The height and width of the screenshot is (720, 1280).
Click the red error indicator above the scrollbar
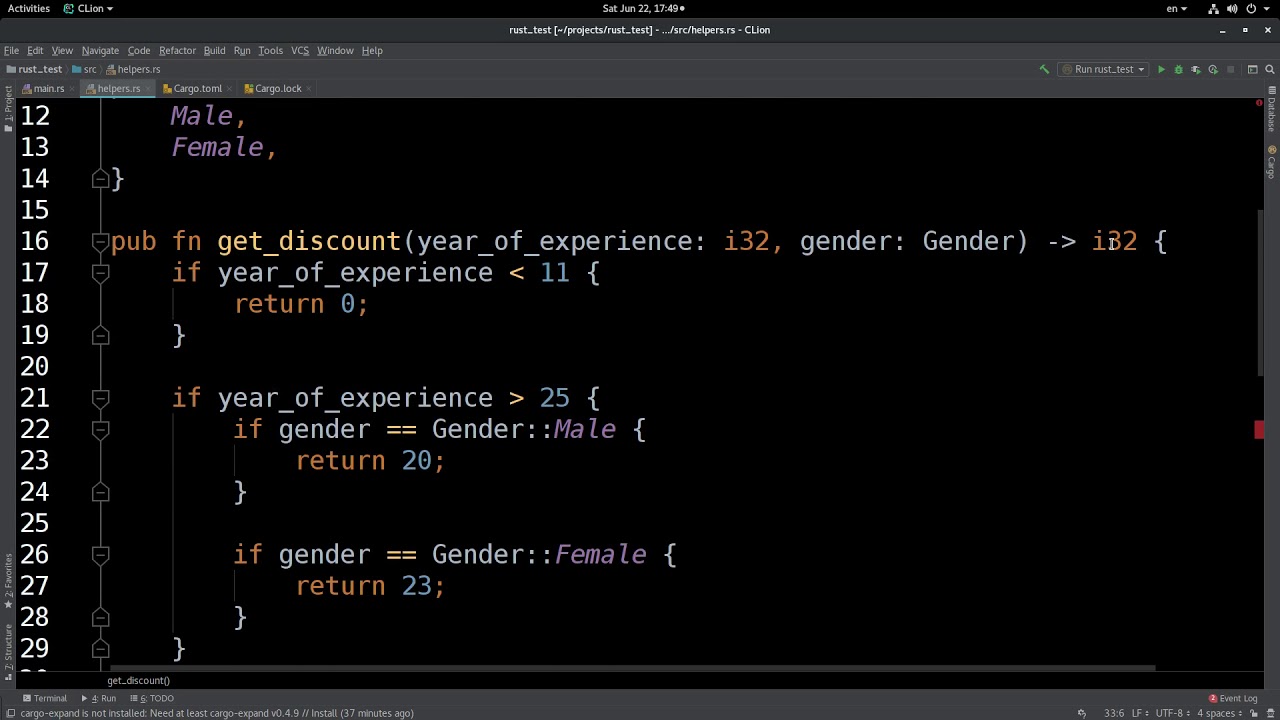tap(1259, 103)
